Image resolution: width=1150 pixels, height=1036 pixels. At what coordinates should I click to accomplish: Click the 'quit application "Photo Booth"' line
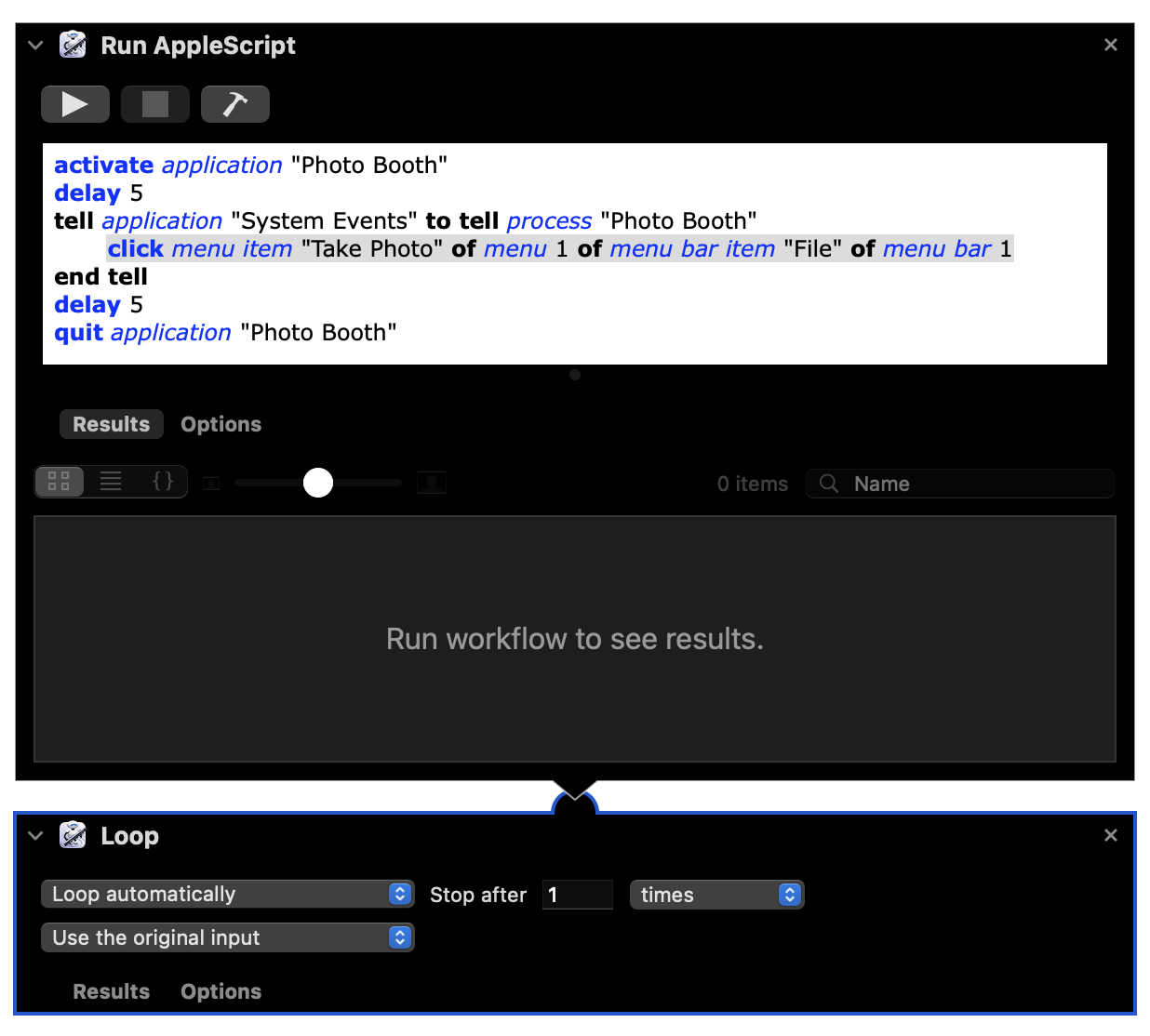pos(225,332)
